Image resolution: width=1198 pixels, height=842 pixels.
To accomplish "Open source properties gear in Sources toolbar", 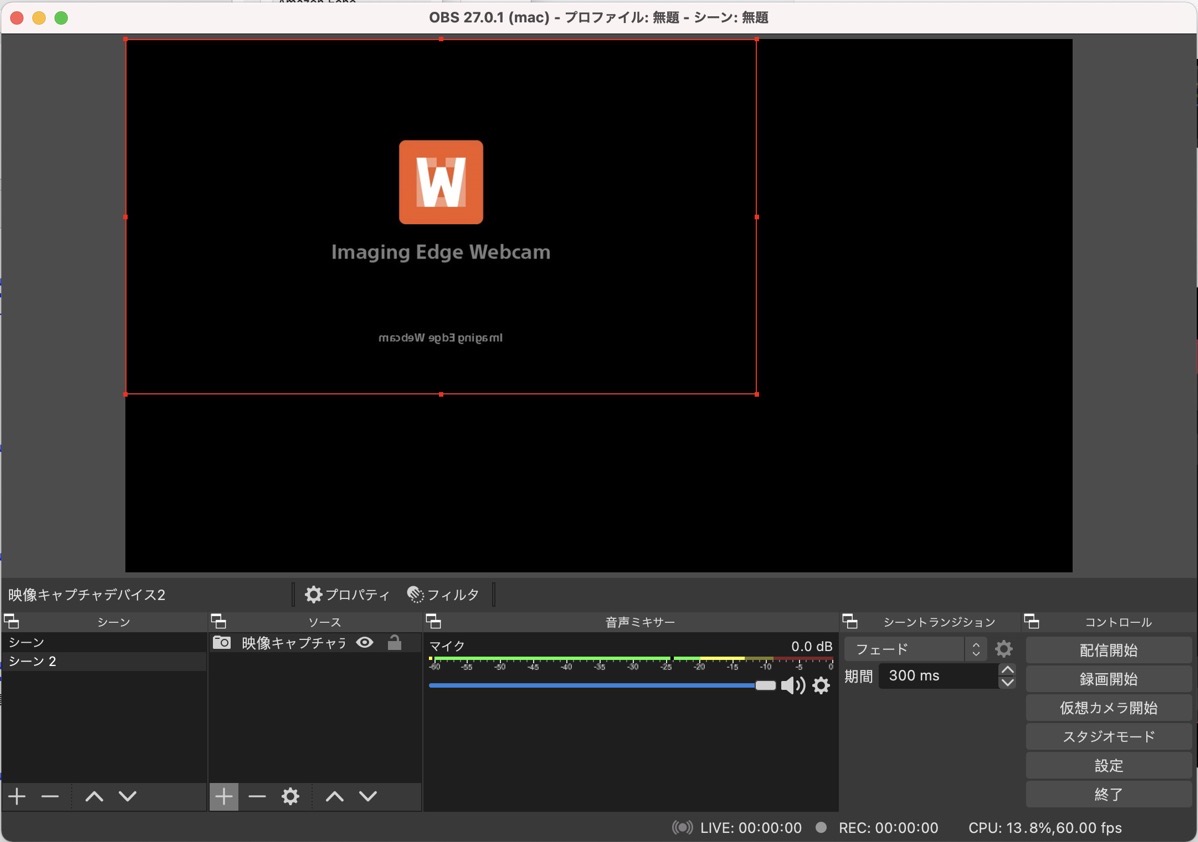I will (290, 796).
